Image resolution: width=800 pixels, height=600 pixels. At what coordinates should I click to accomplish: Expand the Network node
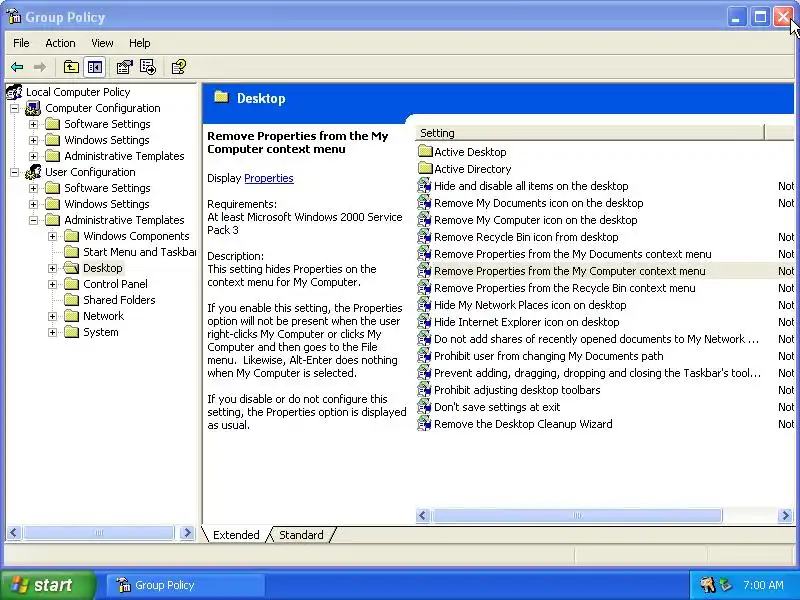coord(53,316)
